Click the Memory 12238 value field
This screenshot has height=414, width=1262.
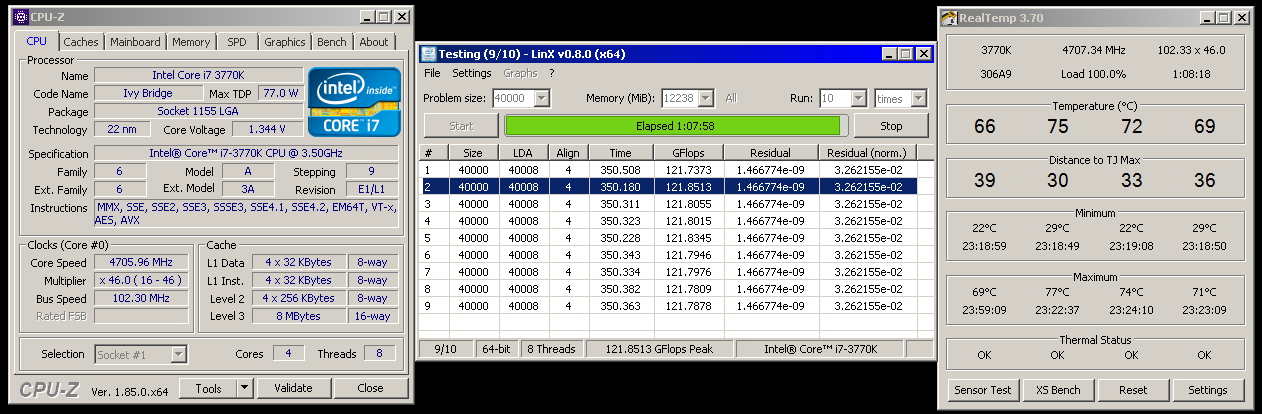click(680, 98)
